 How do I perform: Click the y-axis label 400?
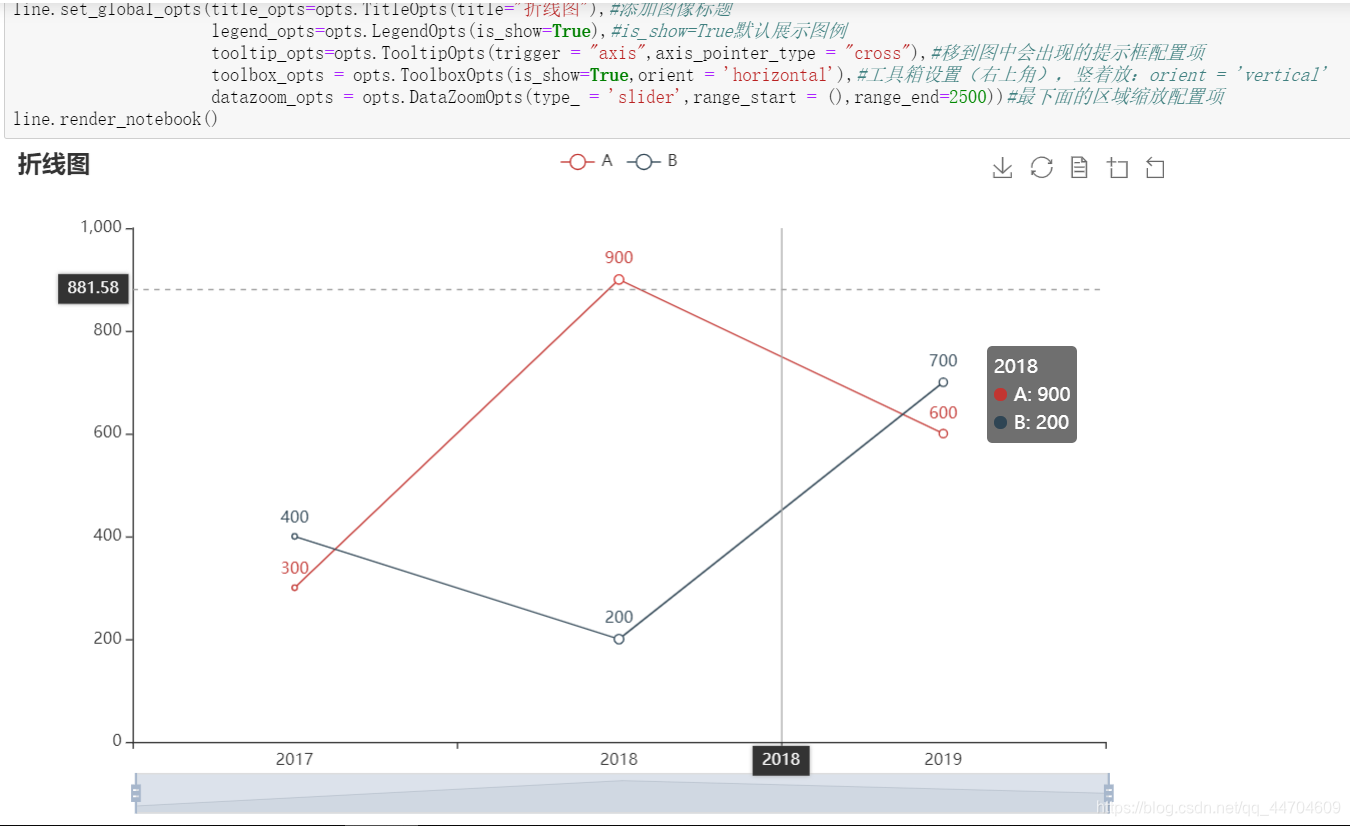[x=109, y=536]
